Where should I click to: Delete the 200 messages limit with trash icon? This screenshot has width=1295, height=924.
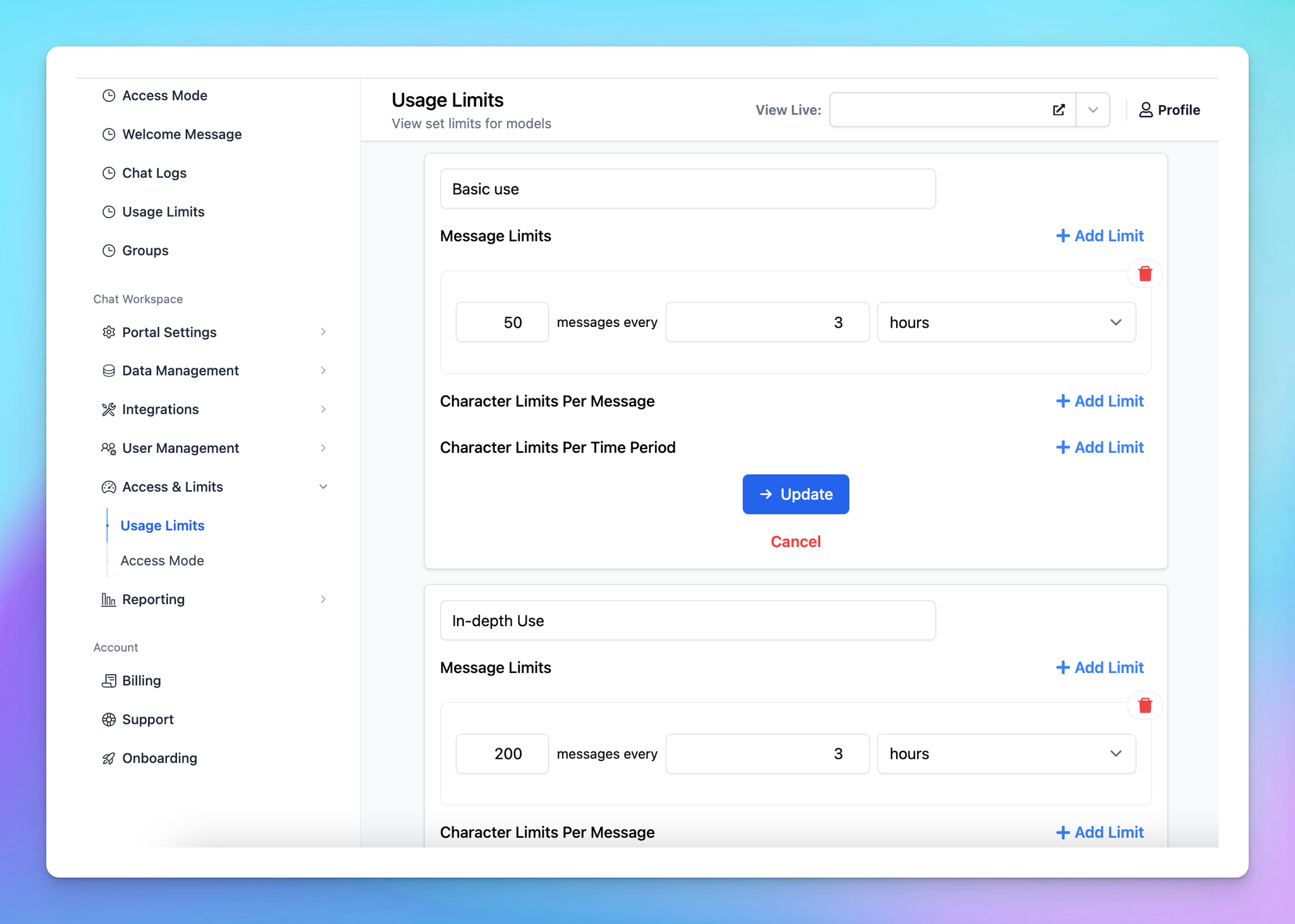[x=1145, y=706]
